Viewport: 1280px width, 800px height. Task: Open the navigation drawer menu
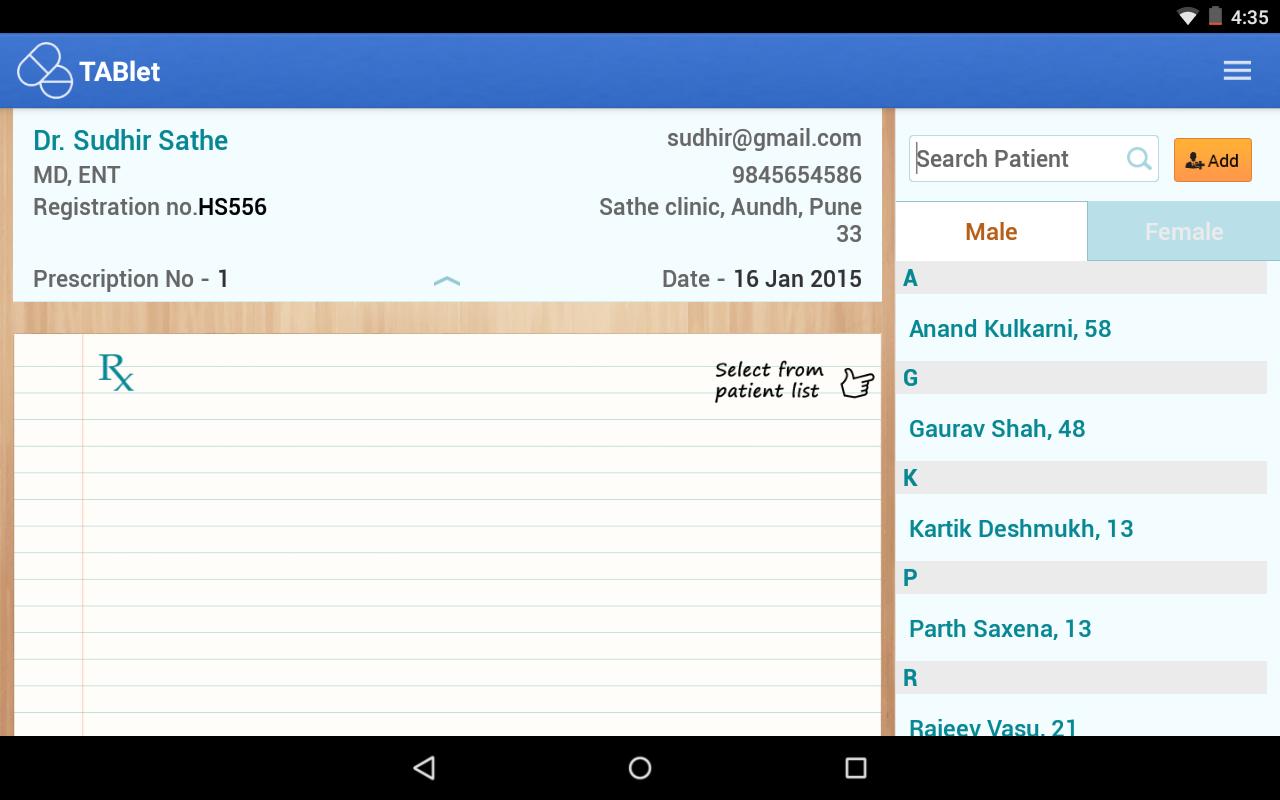[1237, 70]
